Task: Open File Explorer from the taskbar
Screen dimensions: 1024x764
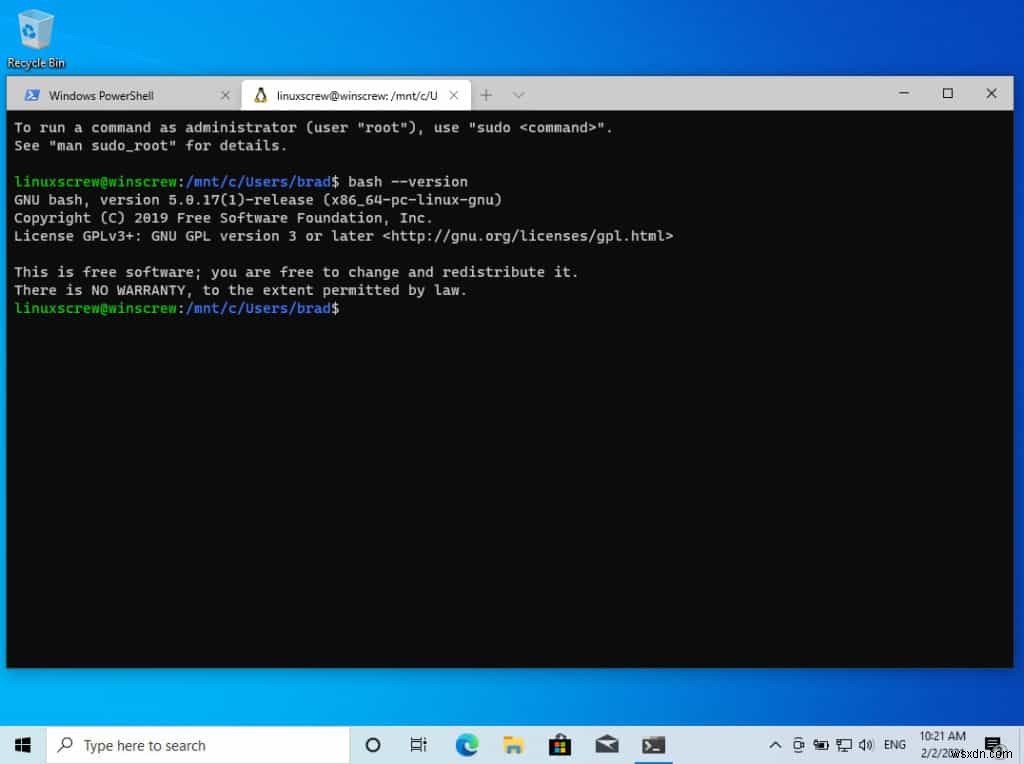Action: tap(513, 744)
